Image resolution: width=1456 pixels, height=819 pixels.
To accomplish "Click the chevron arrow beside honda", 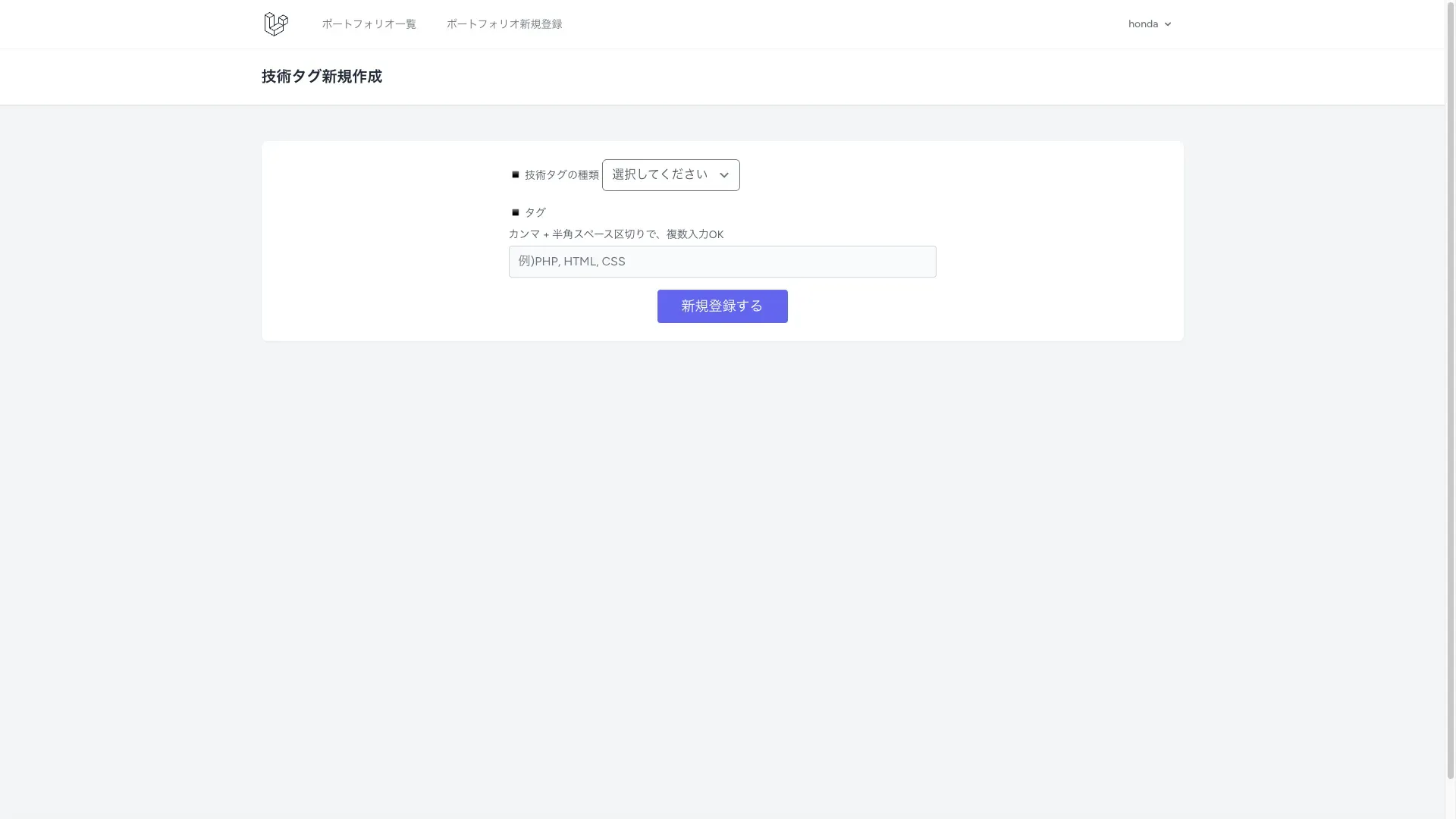I will 1168,24.
